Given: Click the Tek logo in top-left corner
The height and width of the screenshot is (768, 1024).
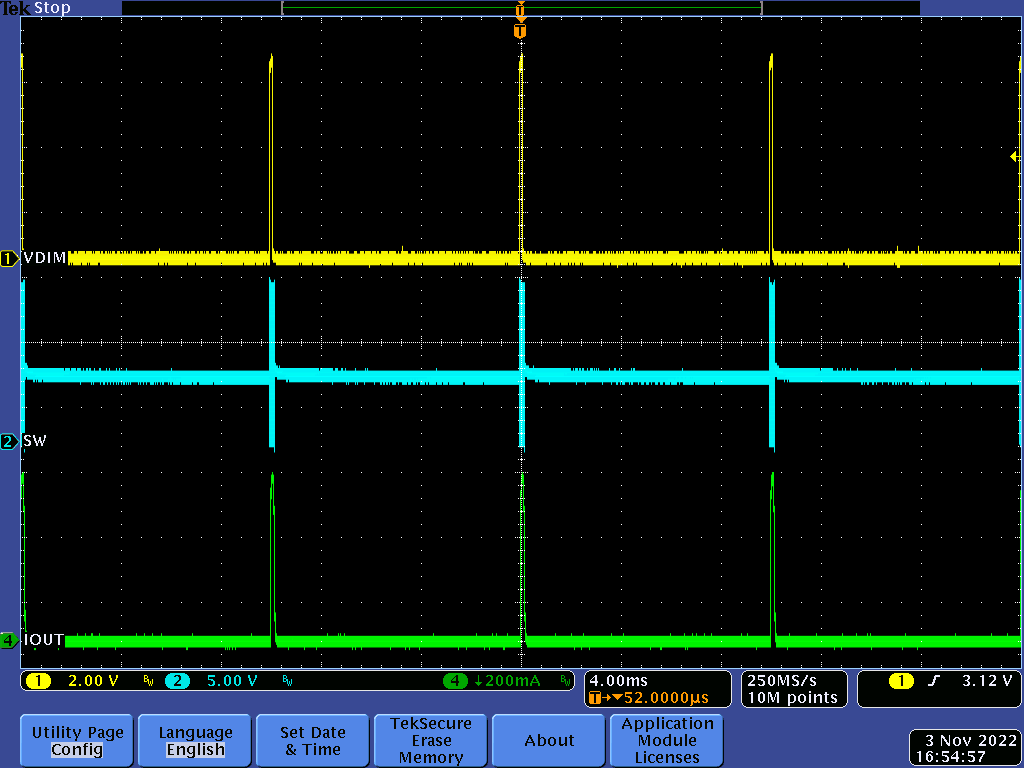Looking at the screenshot, I should pos(14,8).
